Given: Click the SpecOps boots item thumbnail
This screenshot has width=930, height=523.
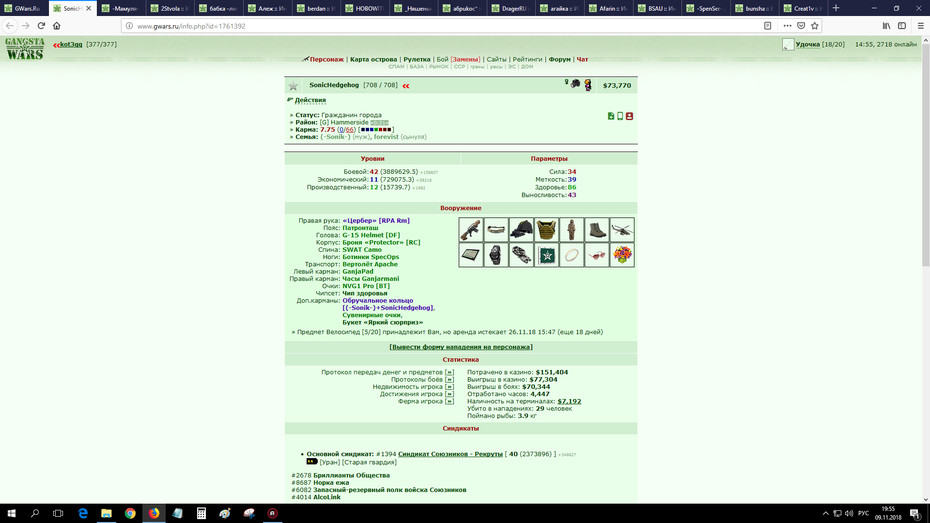Looking at the screenshot, I should coord(597,230).
